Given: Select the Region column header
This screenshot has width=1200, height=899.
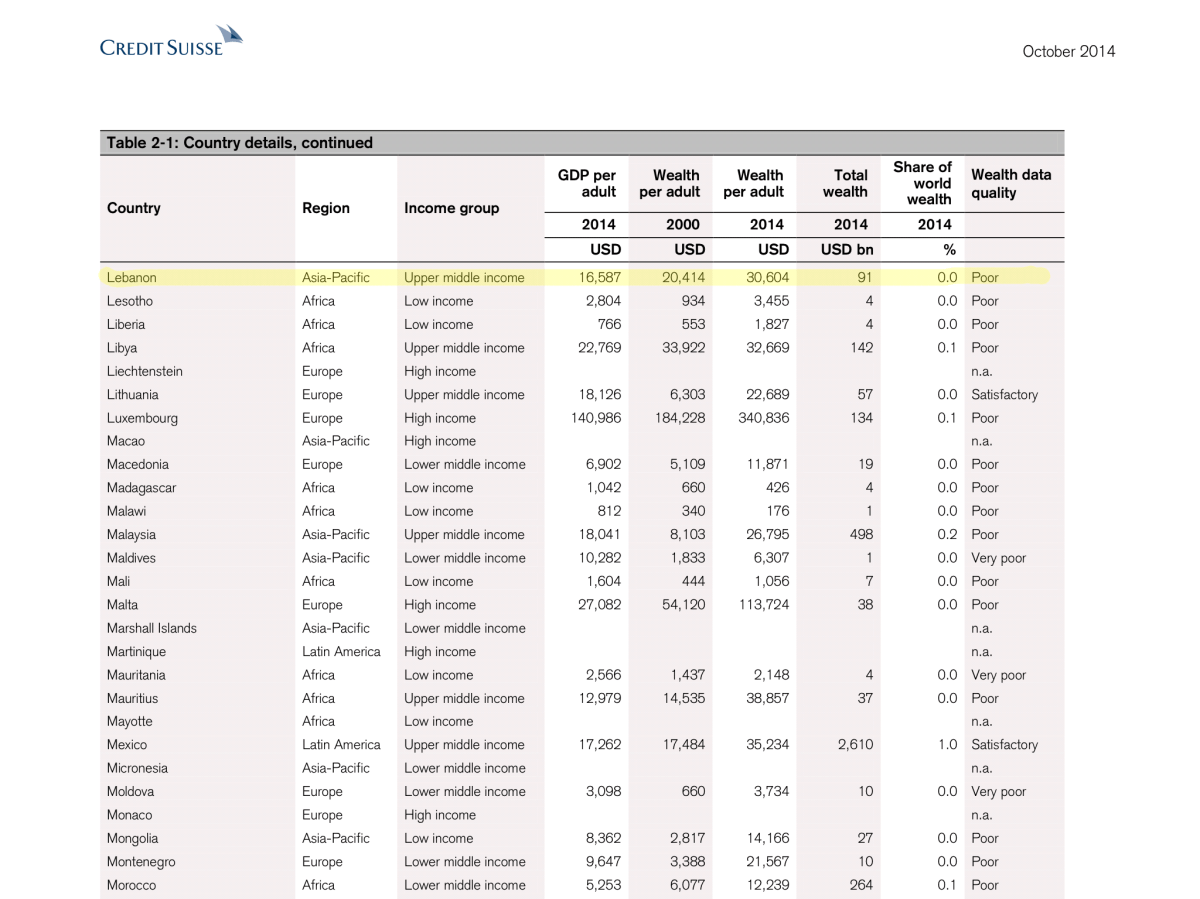Looking at the screenshot, I should click(326, 208).
